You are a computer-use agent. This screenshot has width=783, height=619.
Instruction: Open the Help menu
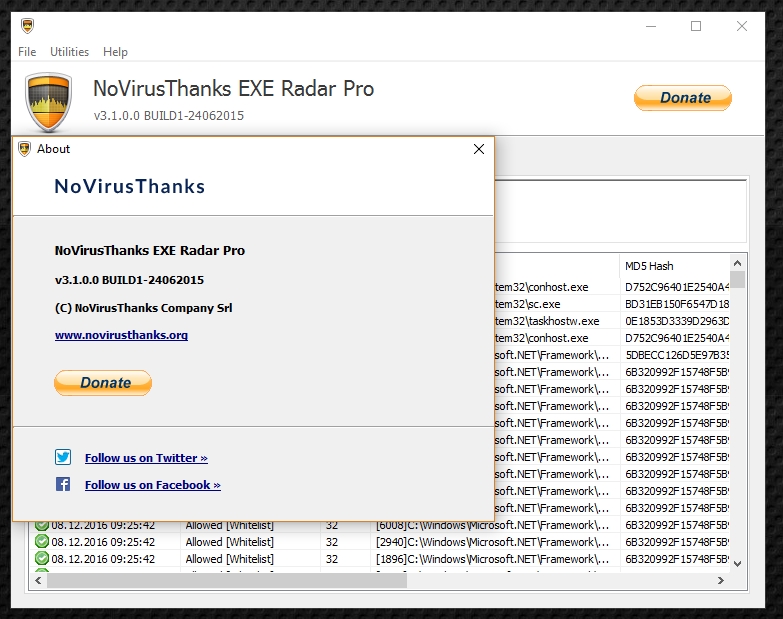(115, 52)
